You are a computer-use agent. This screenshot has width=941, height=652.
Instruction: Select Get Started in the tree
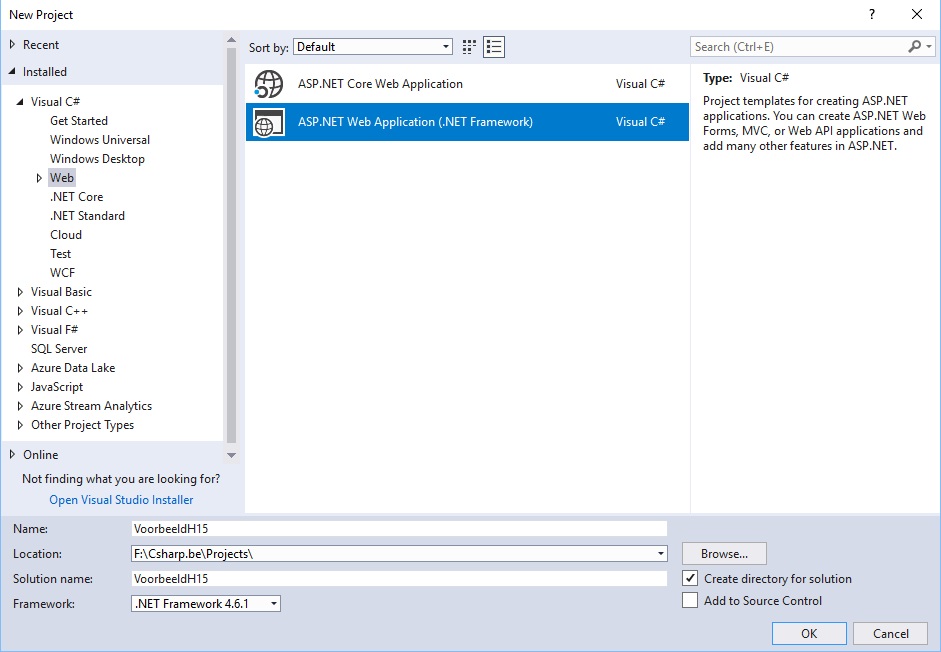pos(79,121)
